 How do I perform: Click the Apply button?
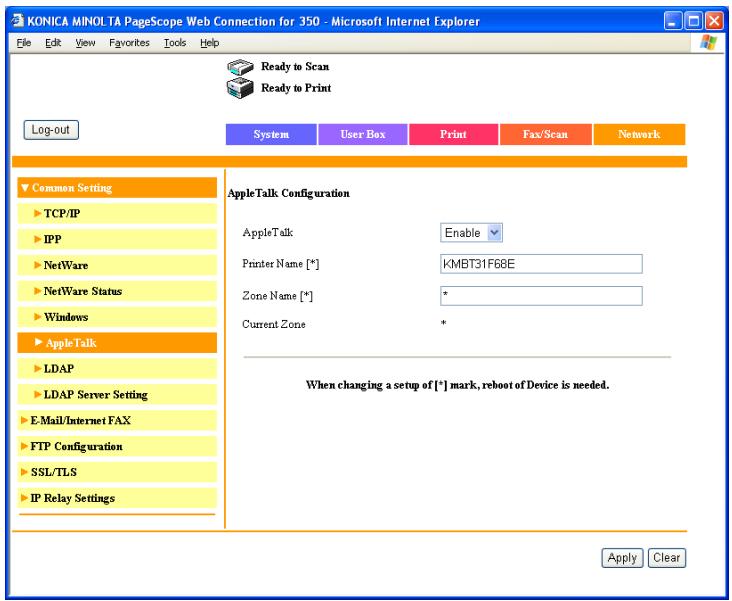[x=622, y=558]
